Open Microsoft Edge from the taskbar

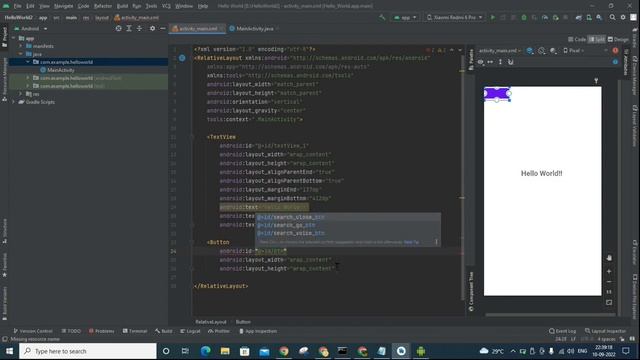(x=205, y=351)
